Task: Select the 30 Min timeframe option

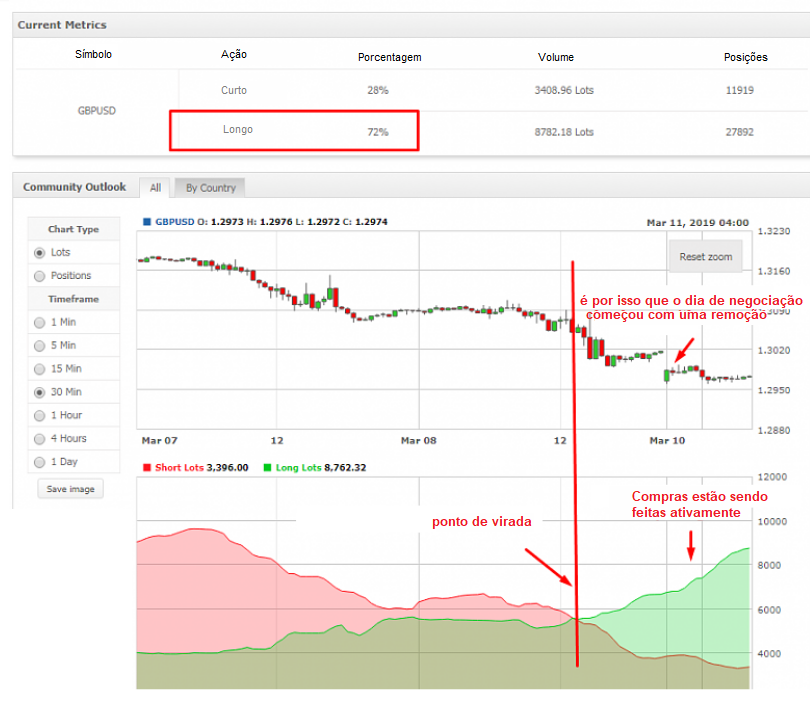Action: click(x=40, y=393)
